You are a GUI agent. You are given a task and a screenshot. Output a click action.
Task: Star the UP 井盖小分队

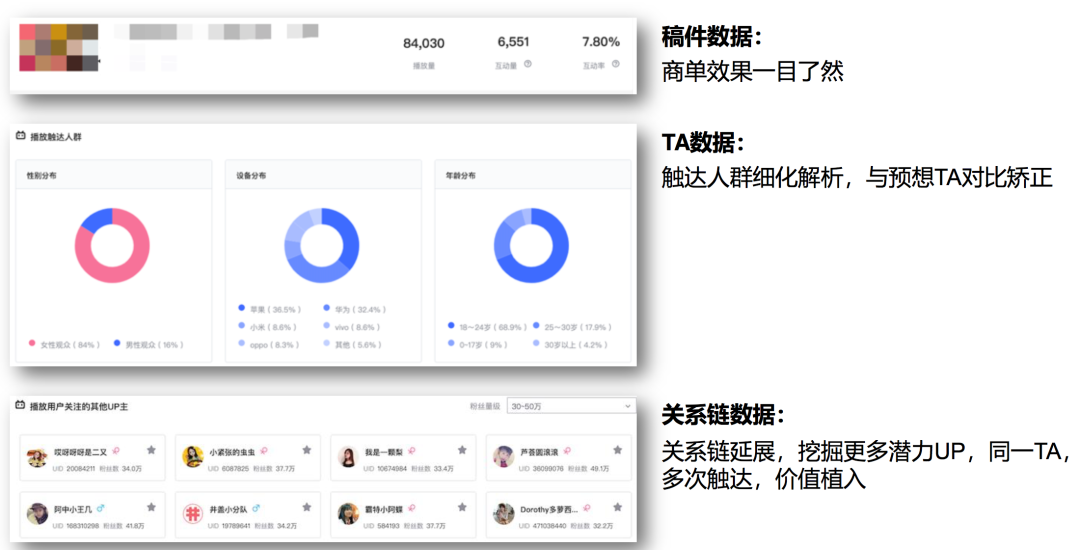pos(307,507)
